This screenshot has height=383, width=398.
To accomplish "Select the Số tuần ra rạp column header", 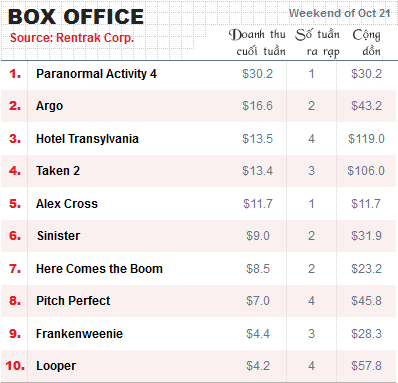I will 318,43.
